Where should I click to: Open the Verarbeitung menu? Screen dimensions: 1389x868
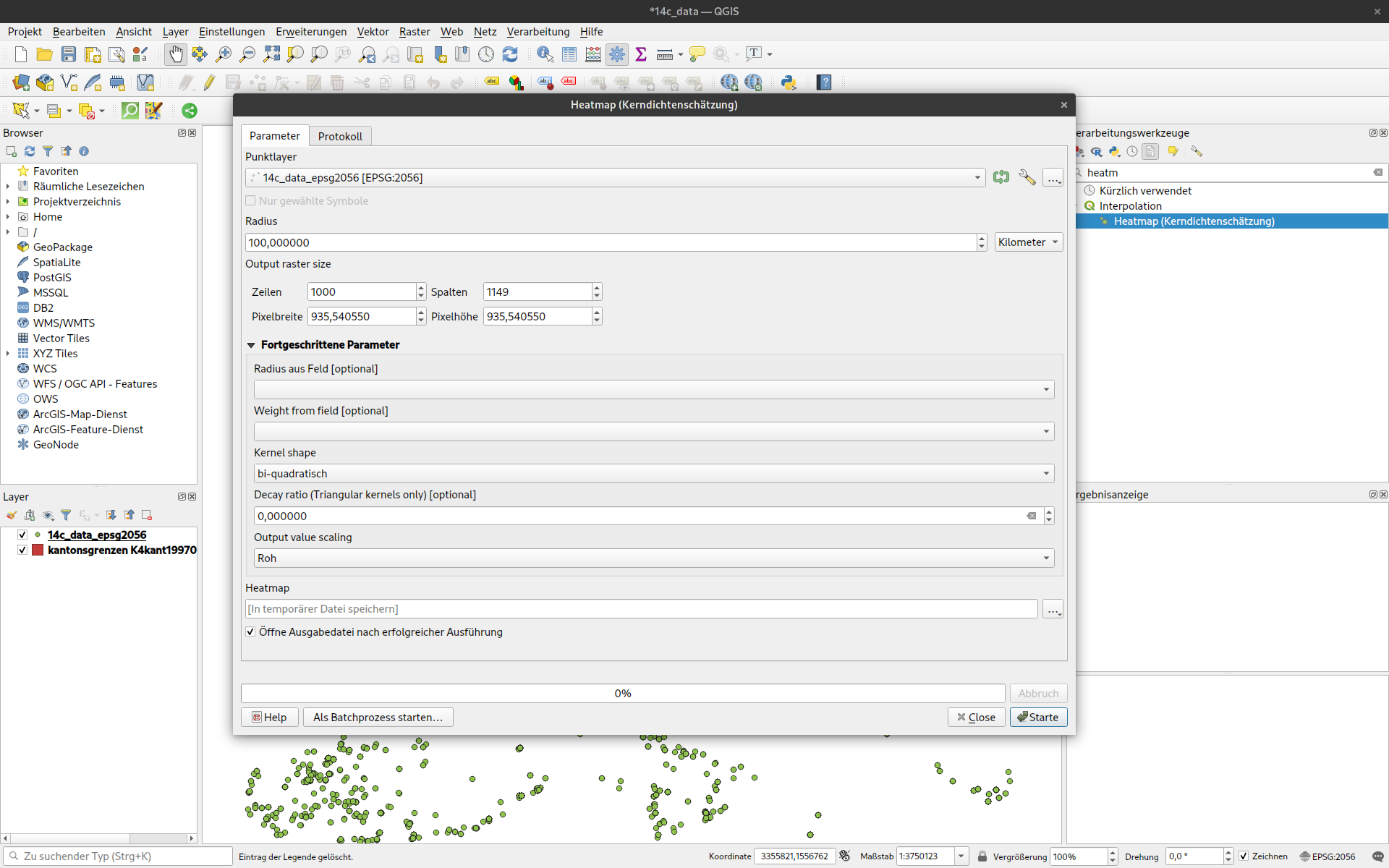pos(538,32)
